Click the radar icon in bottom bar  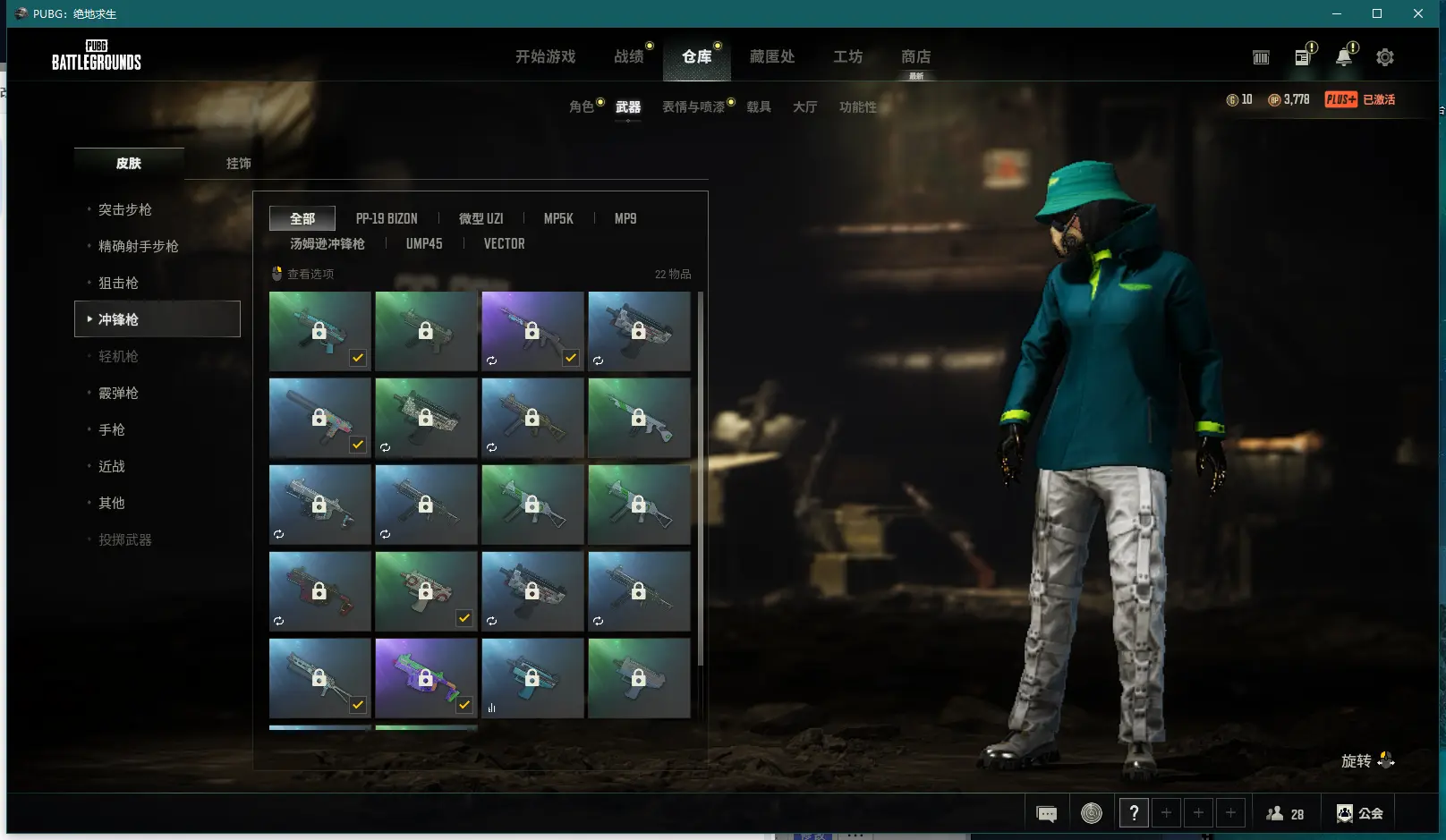point(1091,813)
